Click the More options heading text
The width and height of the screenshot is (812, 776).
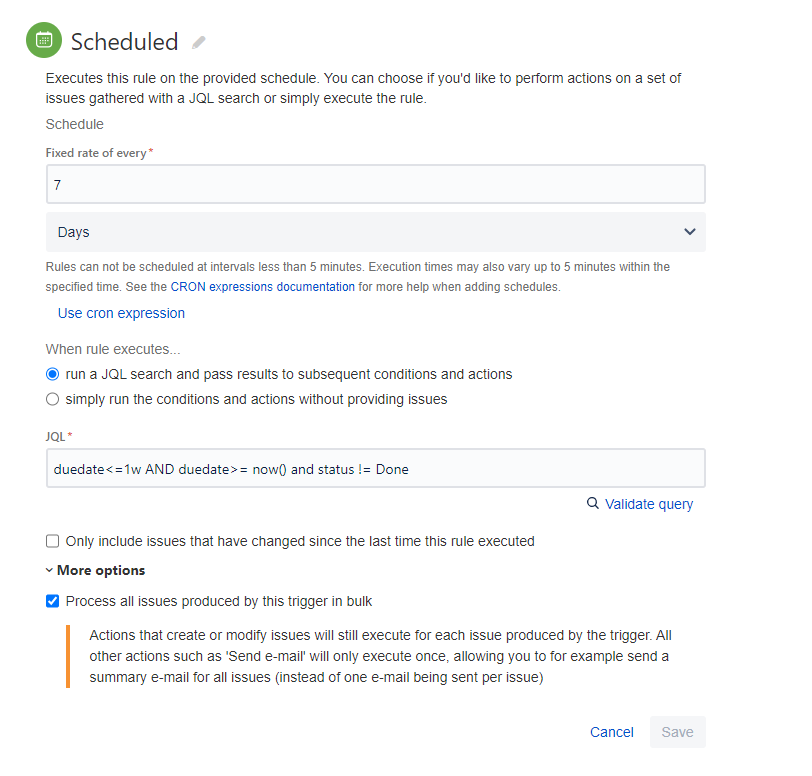coord(101,570)
